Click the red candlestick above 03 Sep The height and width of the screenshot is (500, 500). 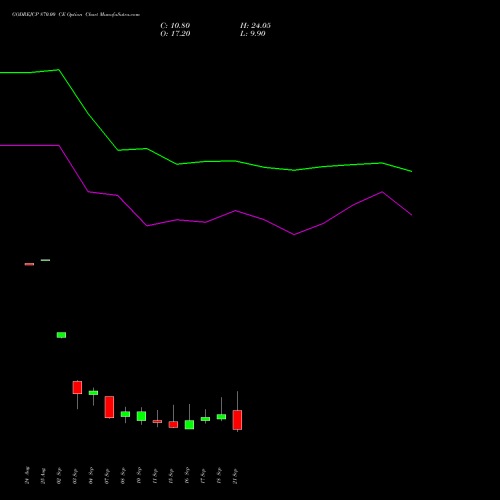(x=77, y=388)
